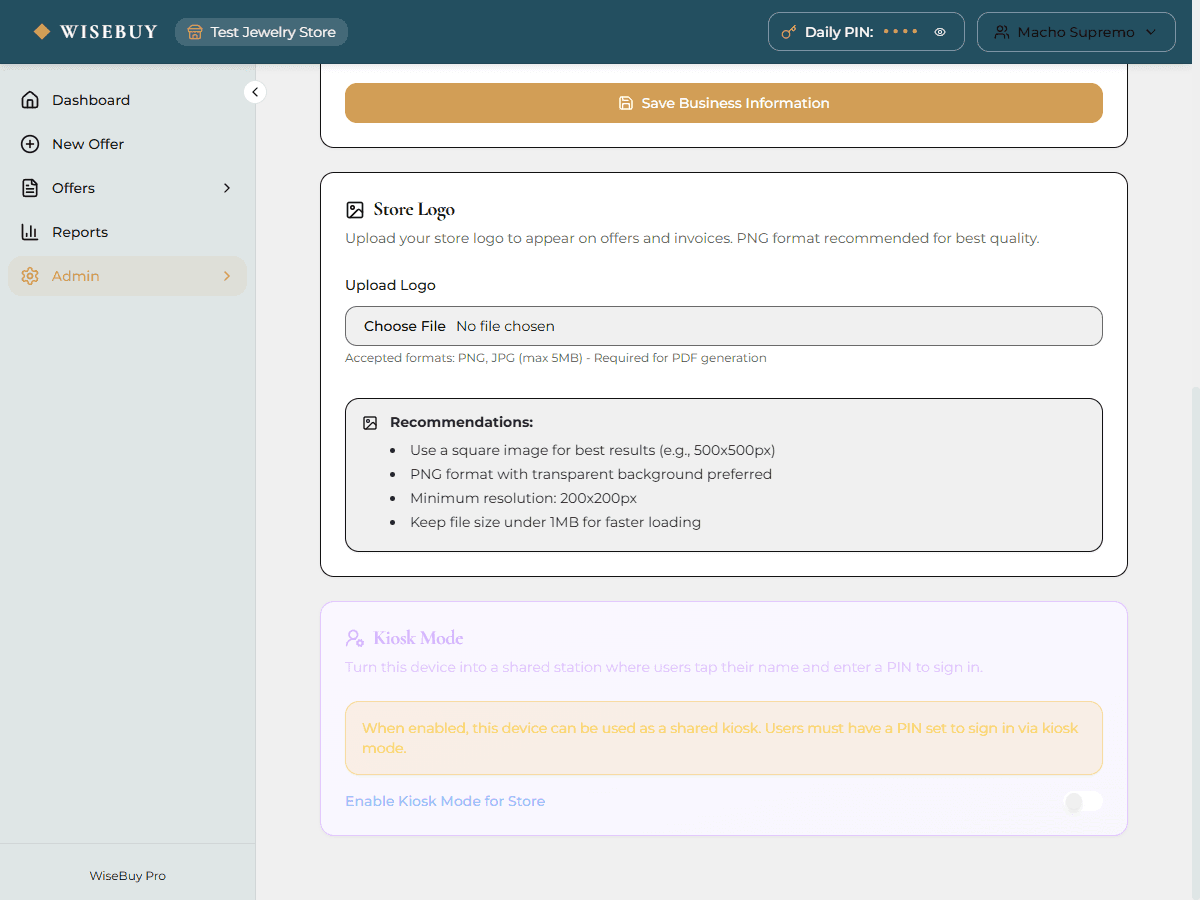Image resolution: width=1200 pixels, height=900 pixels.
Task: Select the Dashboard home icon
Action: (30, 99)
